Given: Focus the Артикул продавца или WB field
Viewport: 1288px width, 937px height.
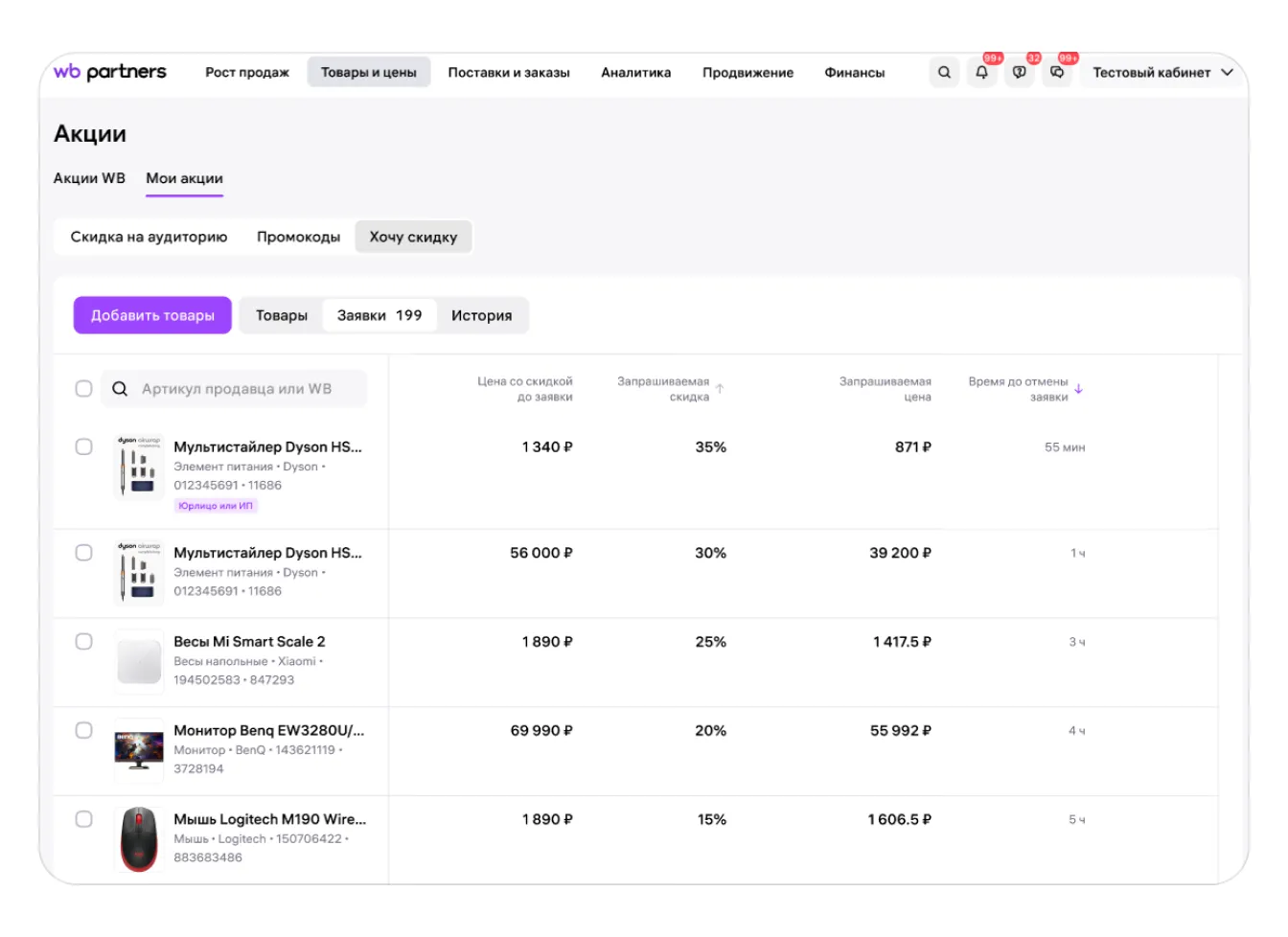Looking at the screenshot, I should [235, 389].
